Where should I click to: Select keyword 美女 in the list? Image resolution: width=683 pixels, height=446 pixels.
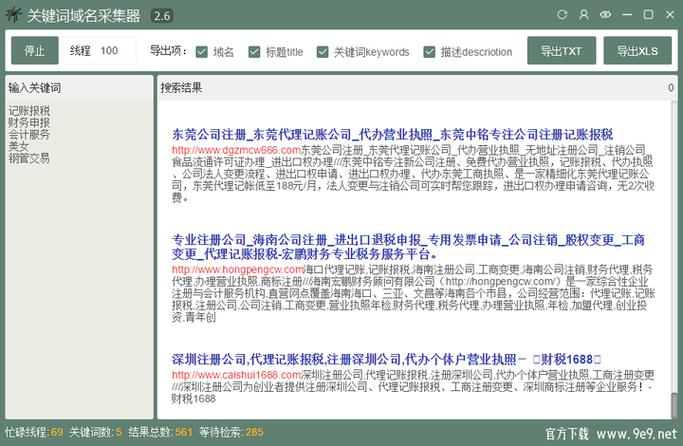tap(18, 146)
